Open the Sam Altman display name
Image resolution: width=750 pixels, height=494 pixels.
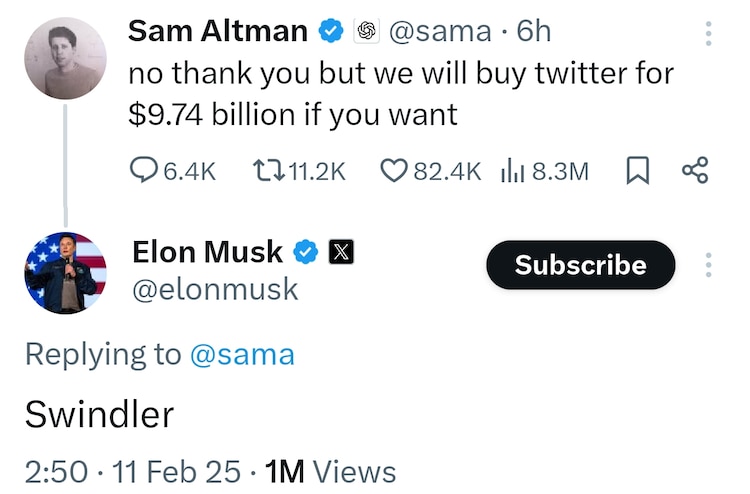point(217,32)
